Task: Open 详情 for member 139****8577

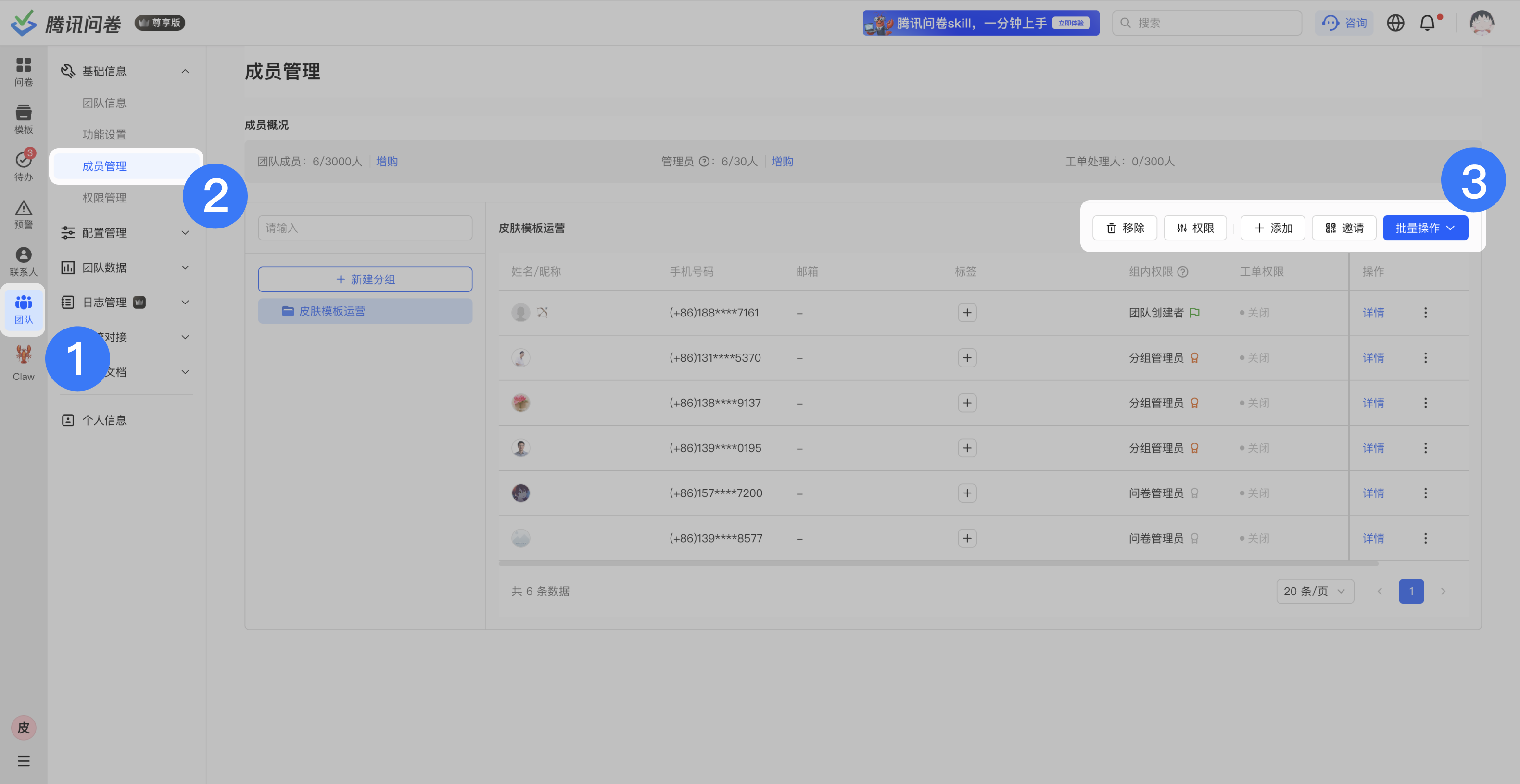Action: (1373, 539)
